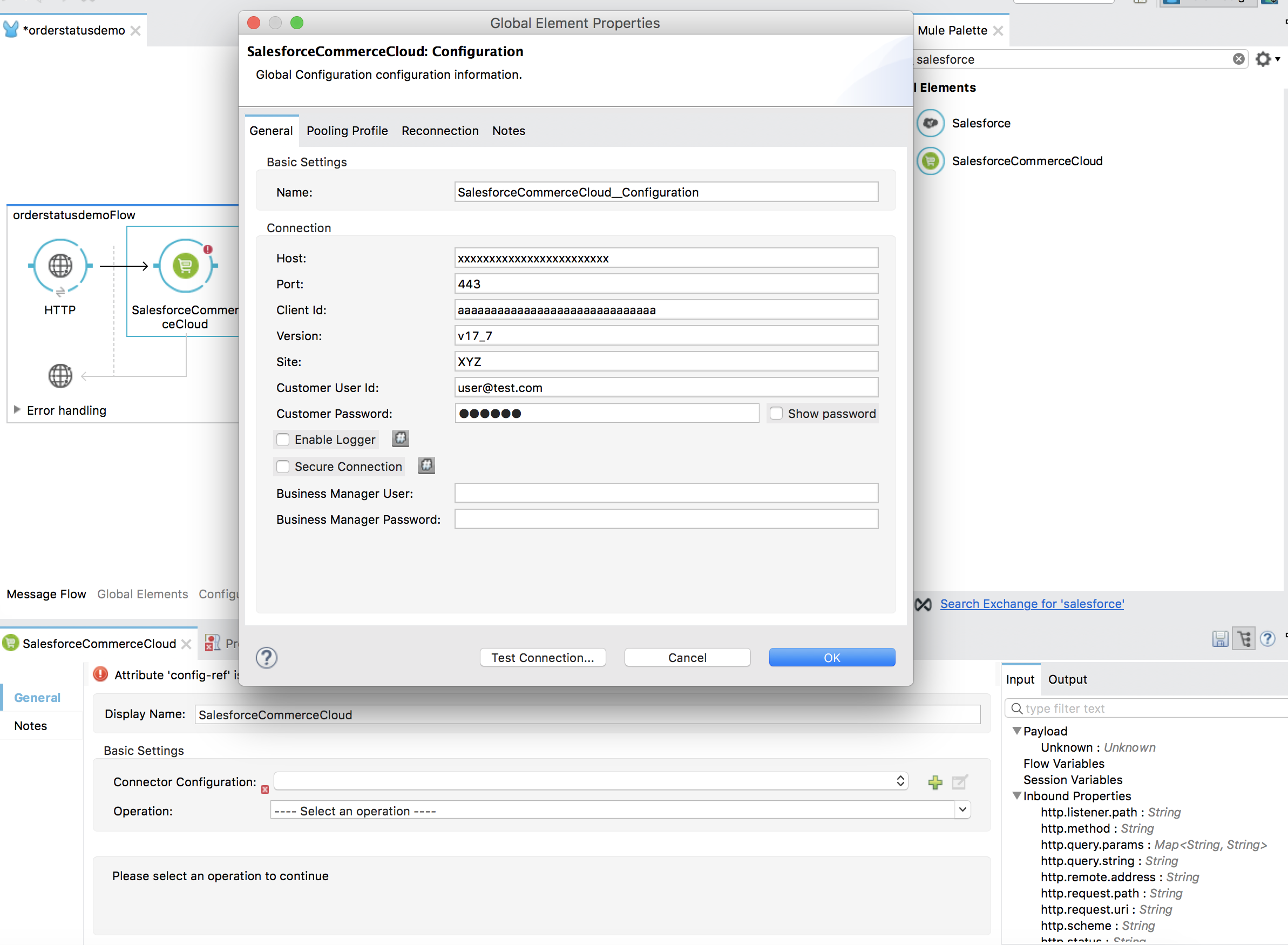Toggle the Secure Connection checkbox
This screenshot has height=945, width=1288.
pyautogui.click(x=282, y=466)
